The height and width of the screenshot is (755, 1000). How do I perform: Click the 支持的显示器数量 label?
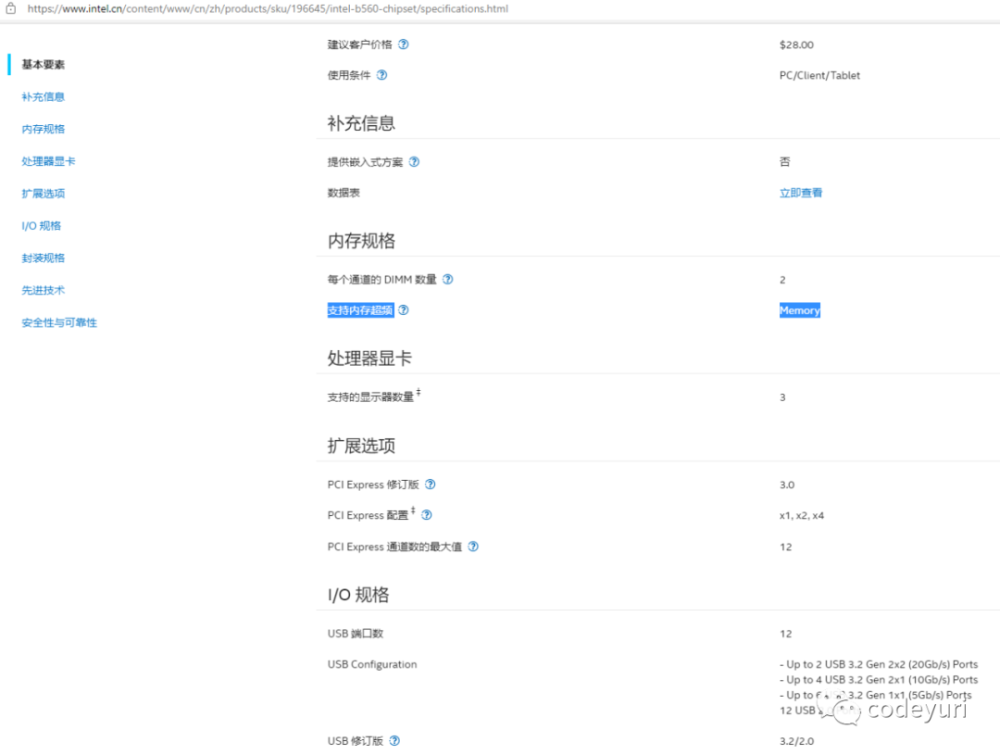click(x=371, y=397)
